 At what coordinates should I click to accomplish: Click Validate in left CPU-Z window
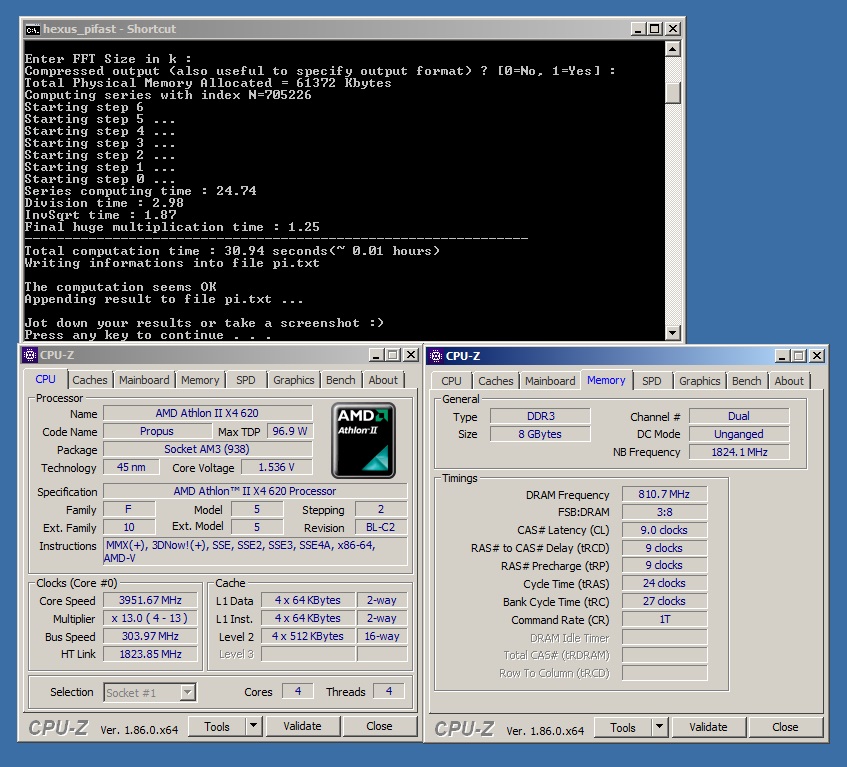point(302,726)
